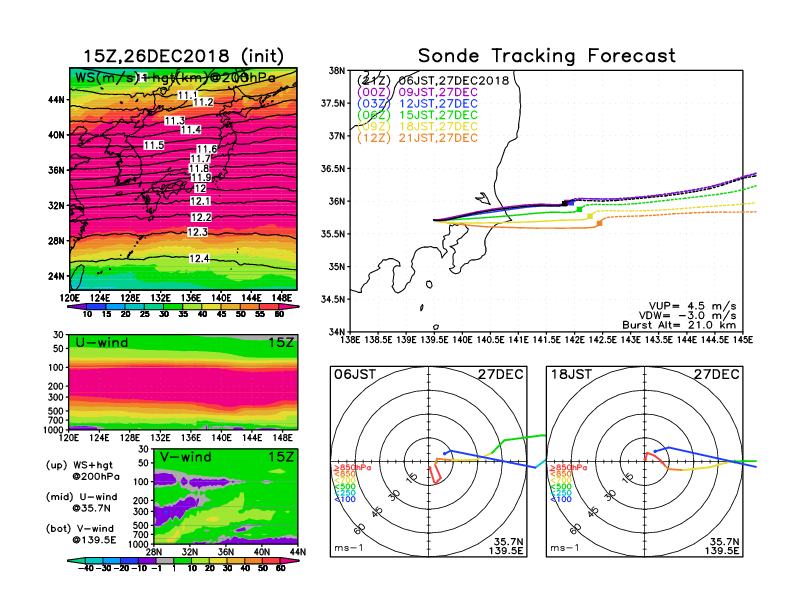Click the orange burst-point square marker on track
This screenshot has height=612, width=792.
click(600, 223)
